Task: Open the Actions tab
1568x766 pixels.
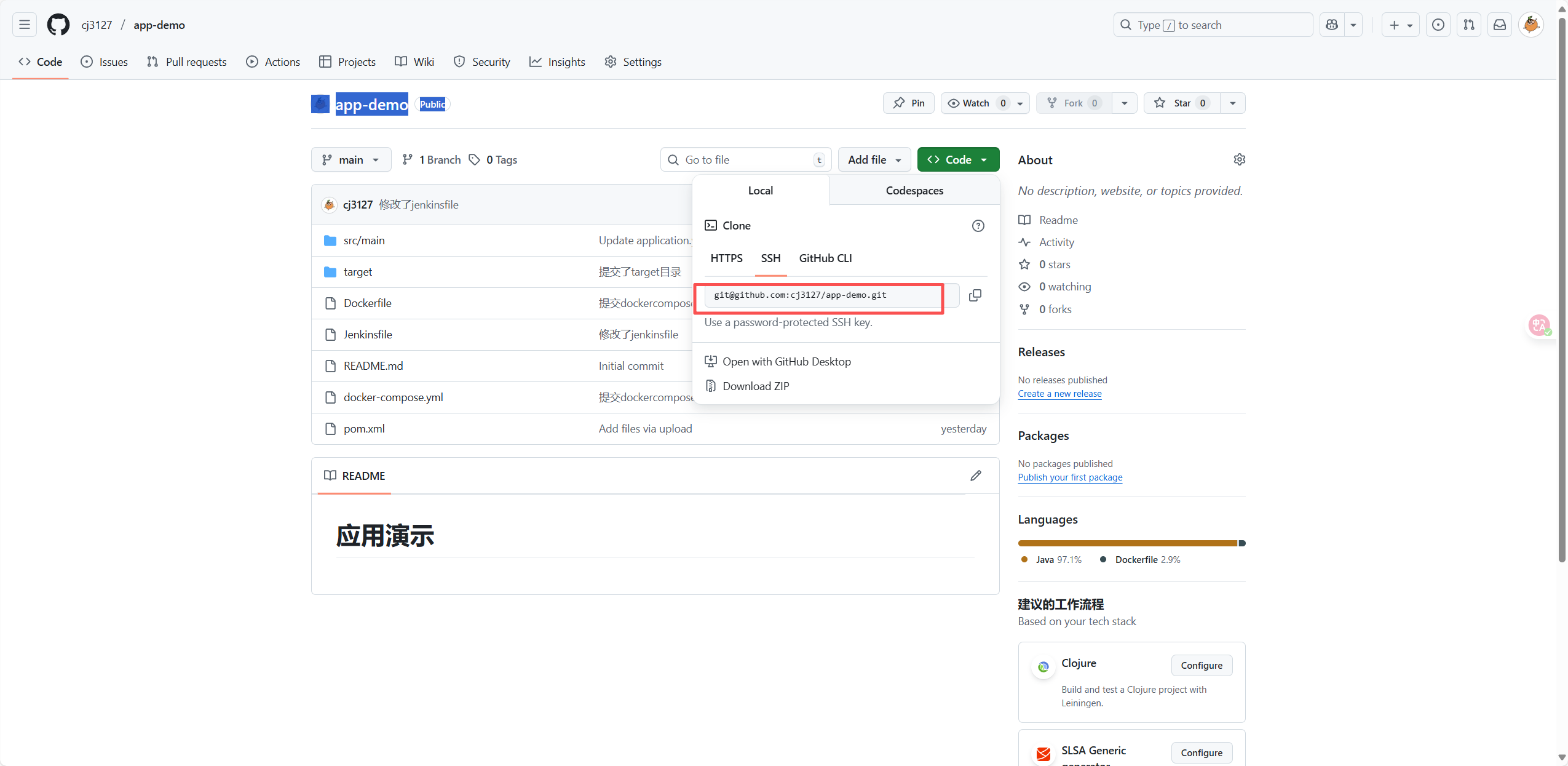Action: coord(273,62)
